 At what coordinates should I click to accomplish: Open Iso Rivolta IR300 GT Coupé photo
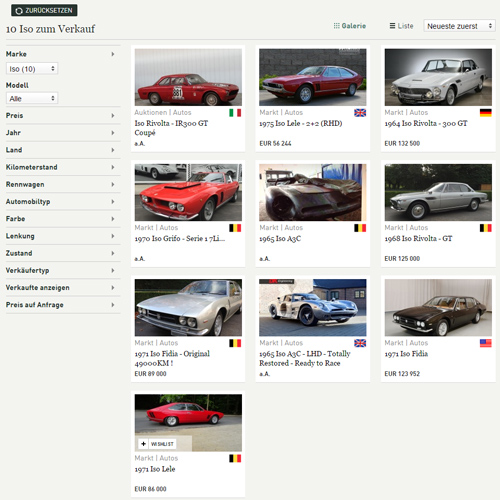[188, 77]
